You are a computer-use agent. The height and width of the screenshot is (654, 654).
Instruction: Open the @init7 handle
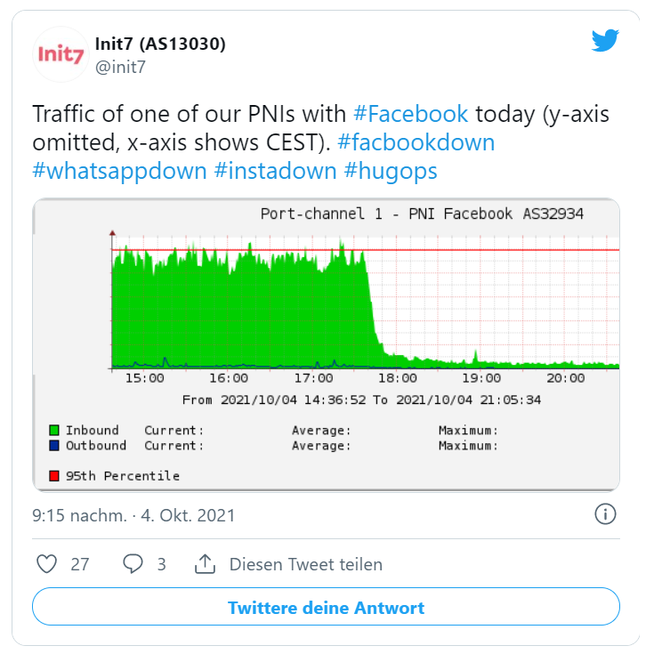click(120, 67)
